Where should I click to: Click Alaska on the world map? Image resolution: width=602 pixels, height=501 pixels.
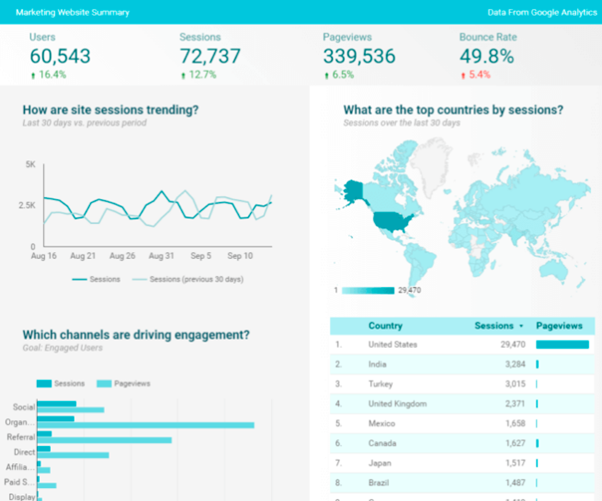tap(353, 188)
